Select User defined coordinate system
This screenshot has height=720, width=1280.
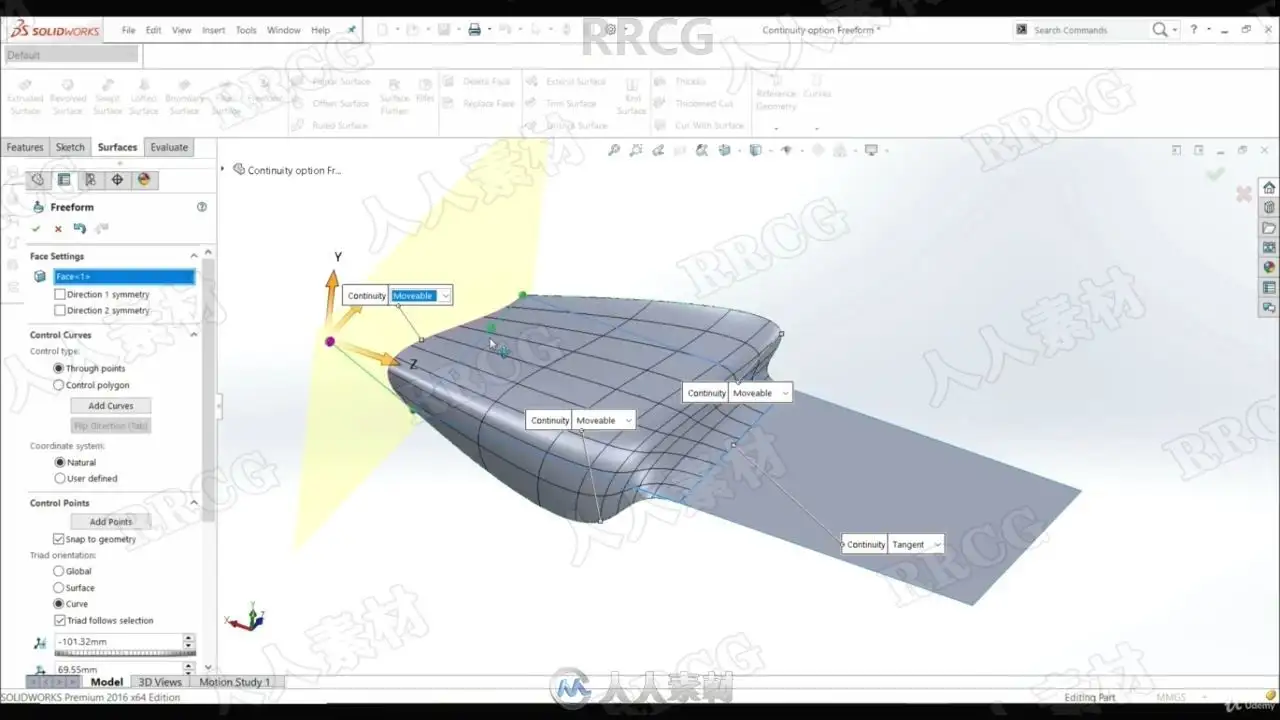(60, 478)
